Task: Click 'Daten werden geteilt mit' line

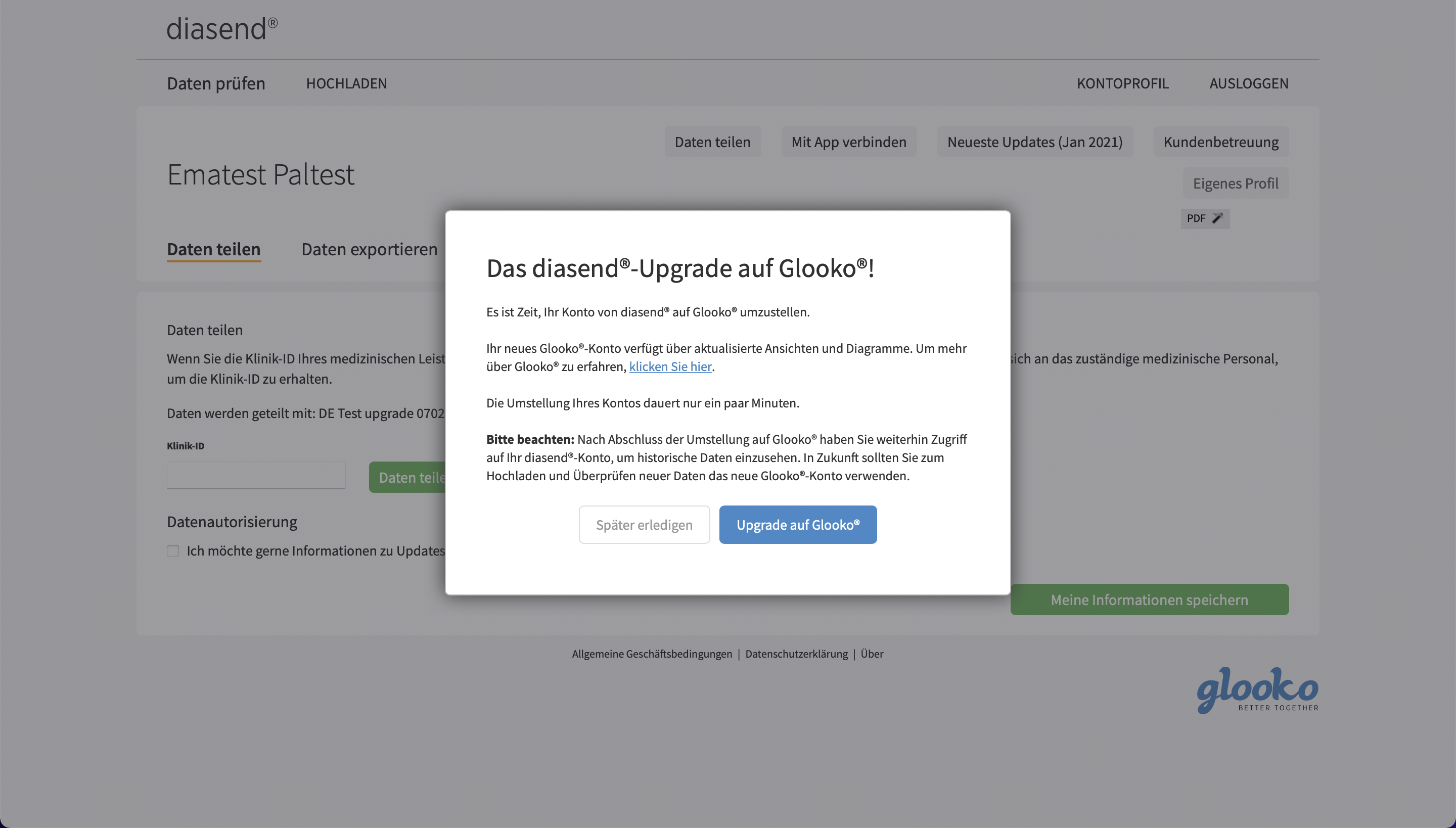Action: pyautogui.click(x=306, y=413)
